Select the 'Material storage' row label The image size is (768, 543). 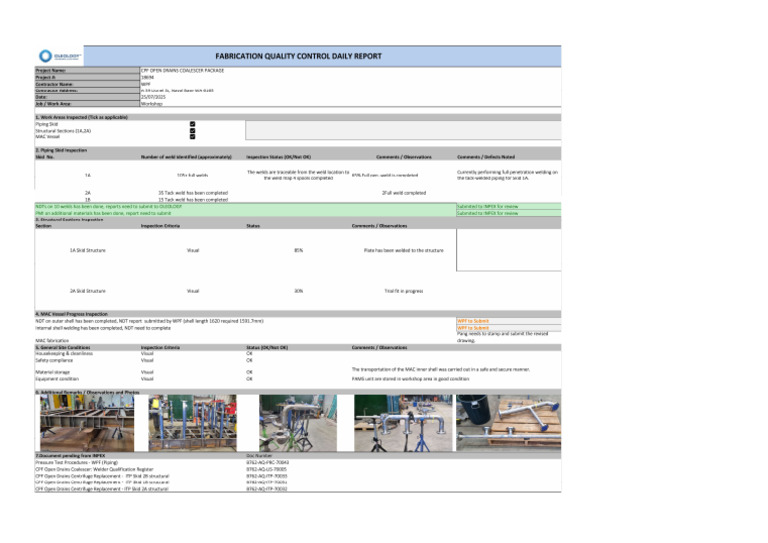pyautogui.click(x=52, y=372)
